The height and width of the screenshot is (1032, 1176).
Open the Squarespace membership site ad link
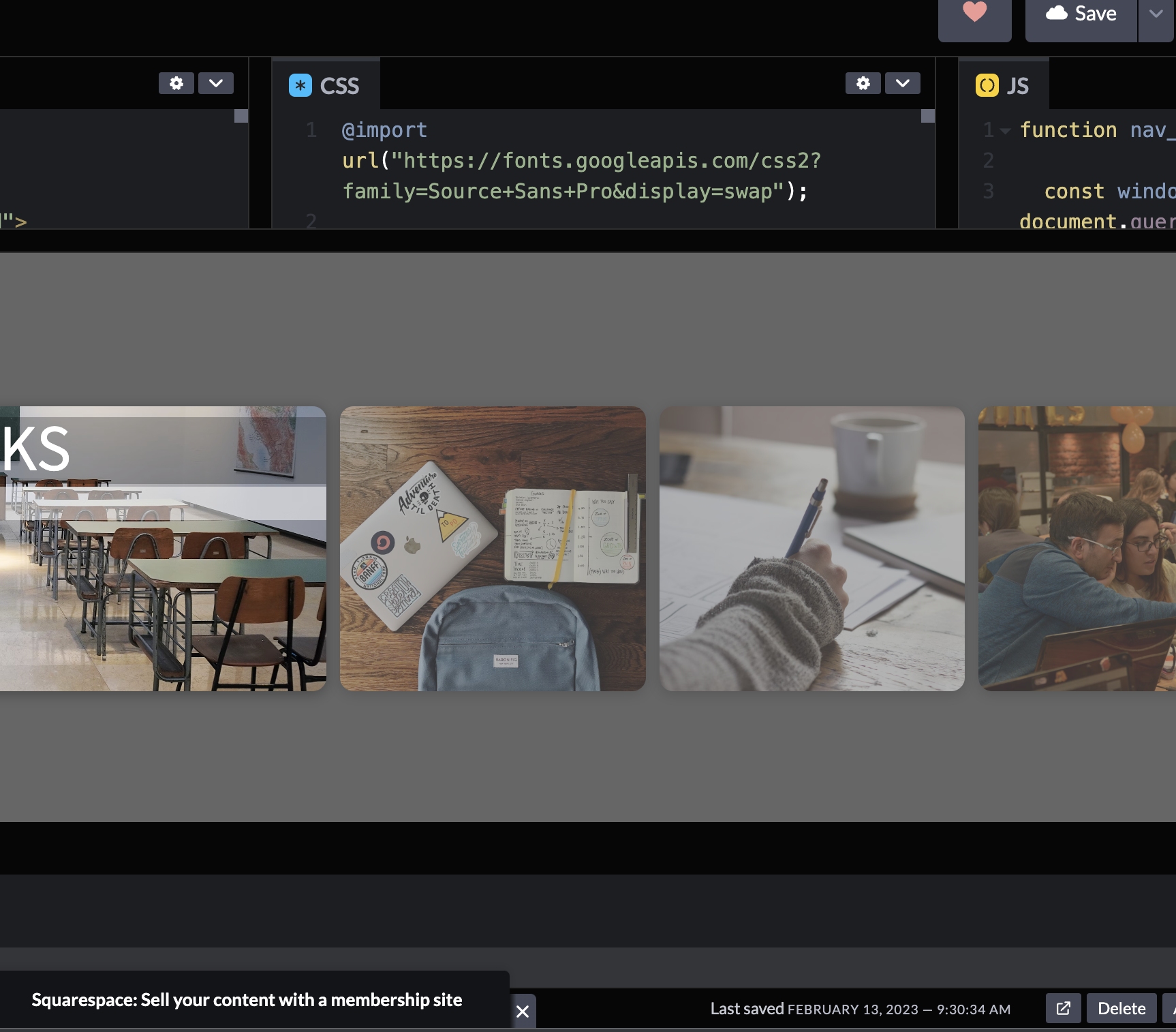247,1000
